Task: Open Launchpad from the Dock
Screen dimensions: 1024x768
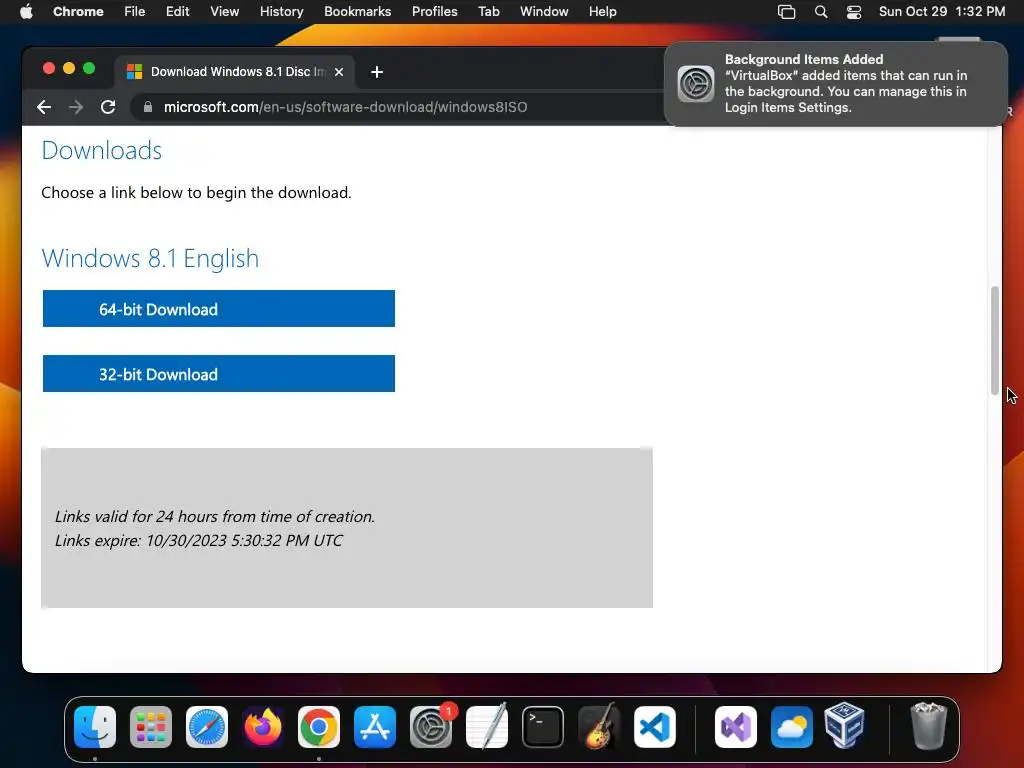Action: [x=151, y=727]
